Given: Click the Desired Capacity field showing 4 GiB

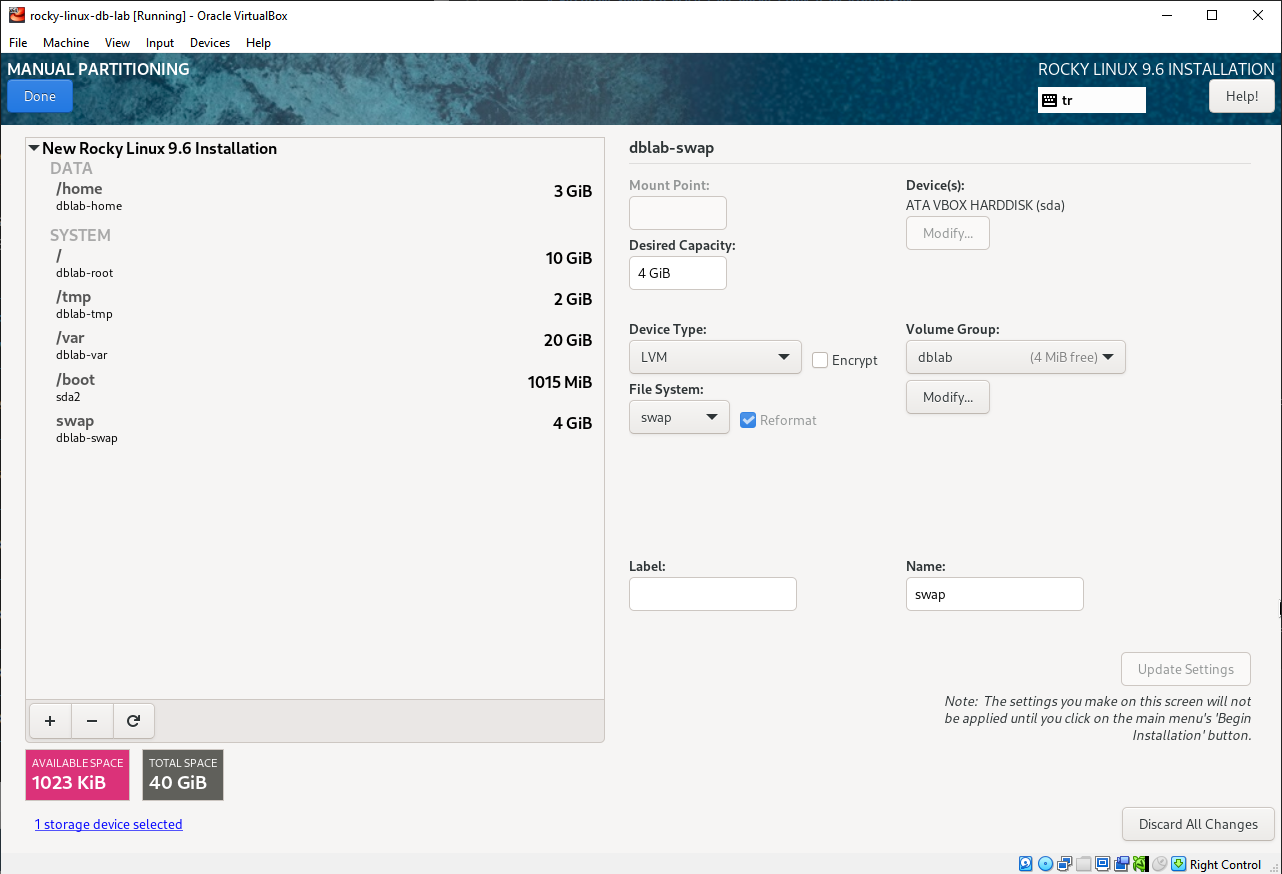Looking at the screenshot, I should (678, 273).
